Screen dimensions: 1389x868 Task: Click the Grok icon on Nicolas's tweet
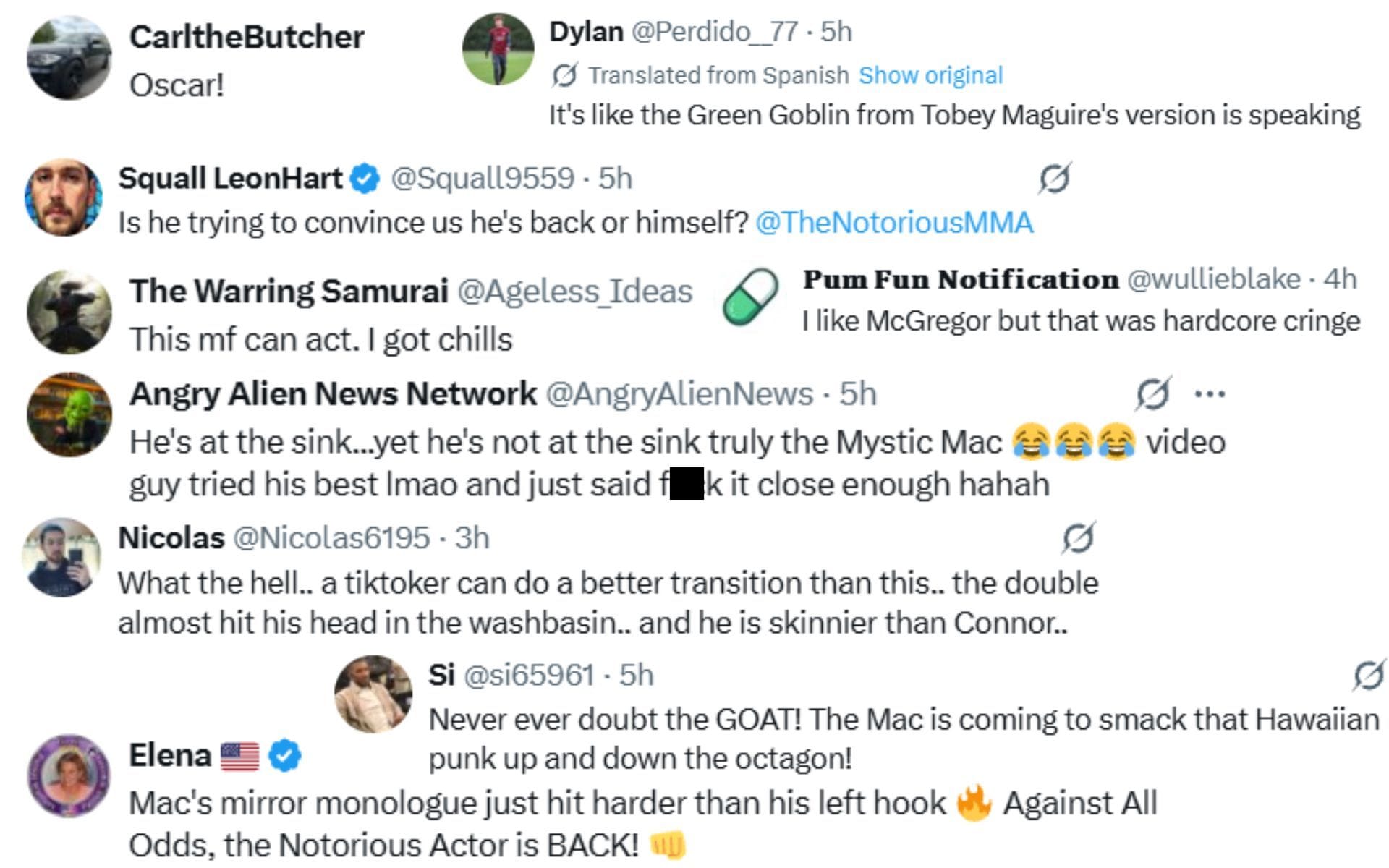[x=1078, y=537]
